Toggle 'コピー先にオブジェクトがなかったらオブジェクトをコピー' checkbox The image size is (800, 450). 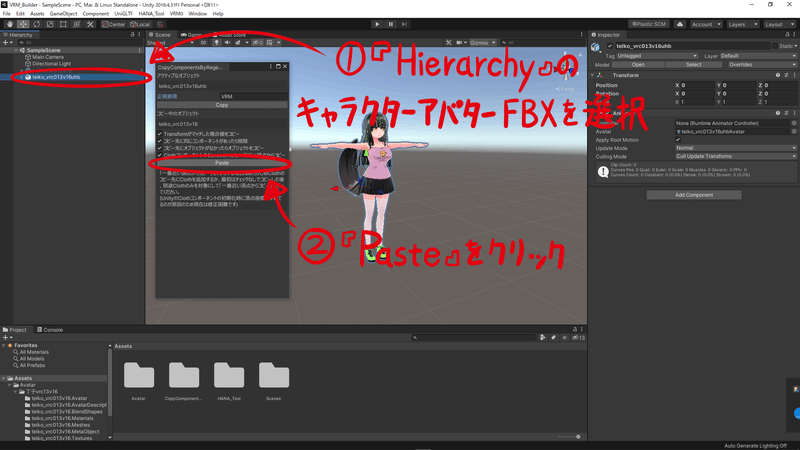tap(160, 148)
